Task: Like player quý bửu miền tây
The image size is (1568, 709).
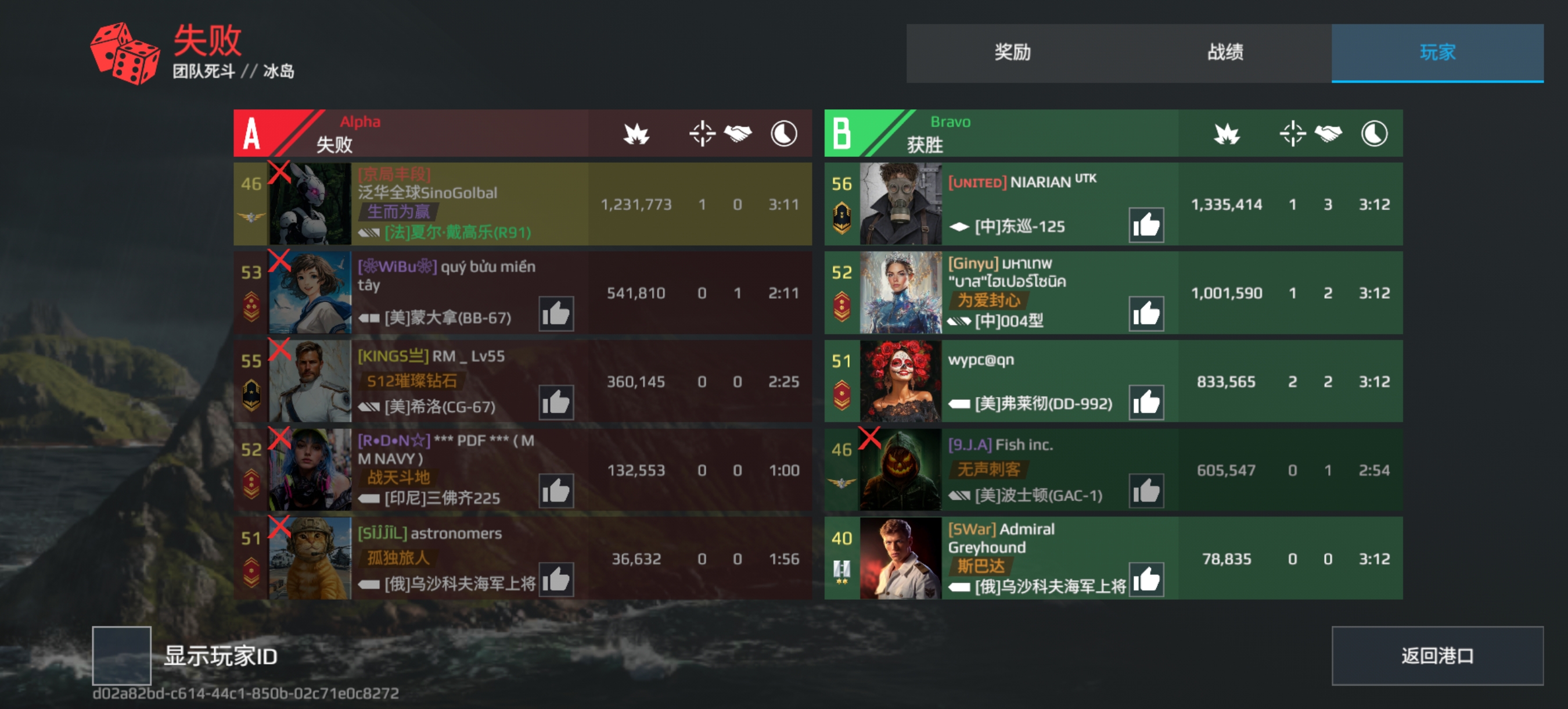Action: point(556,314)
